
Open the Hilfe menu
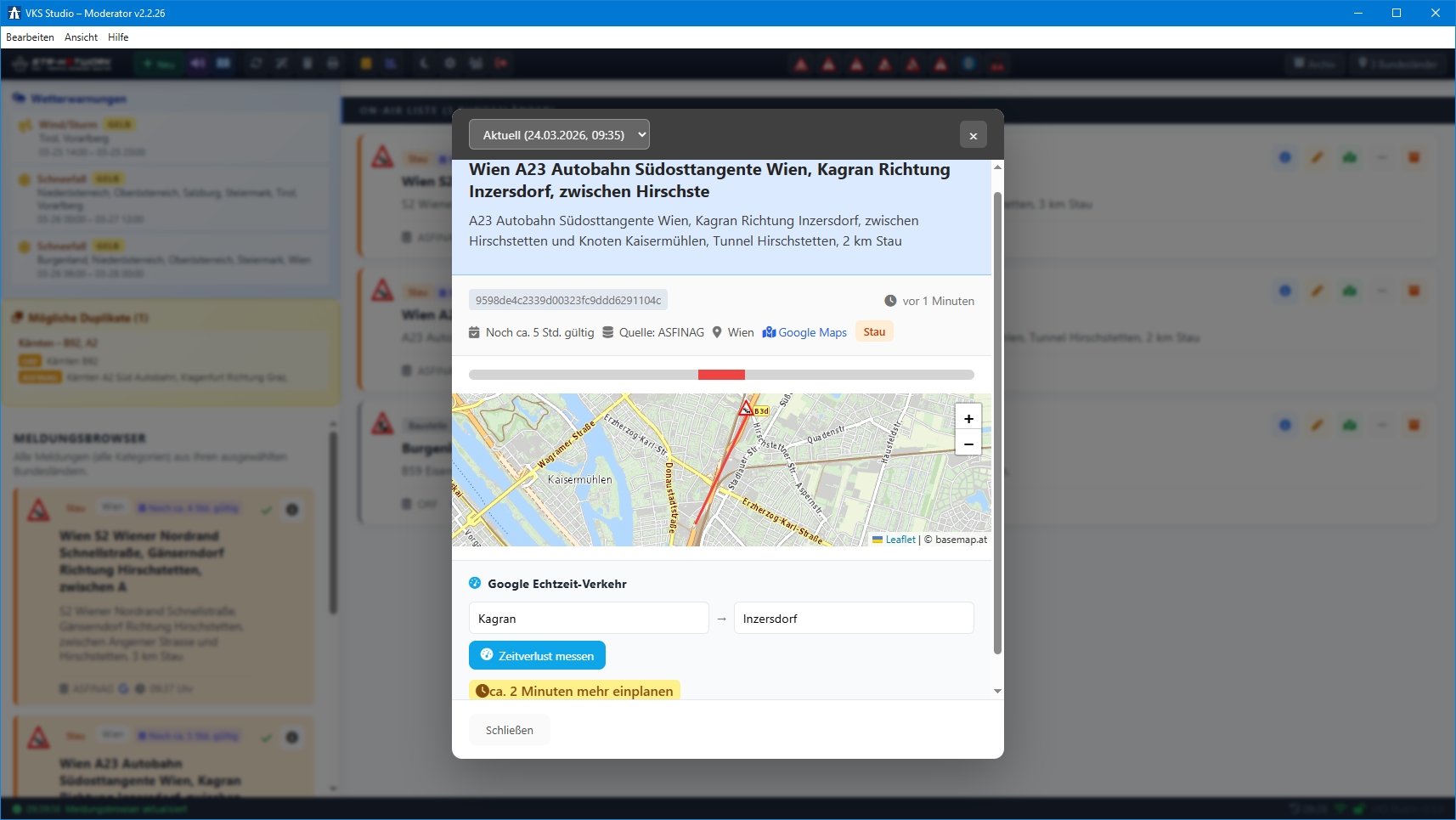pyautogui.click(x=118, y=37)
